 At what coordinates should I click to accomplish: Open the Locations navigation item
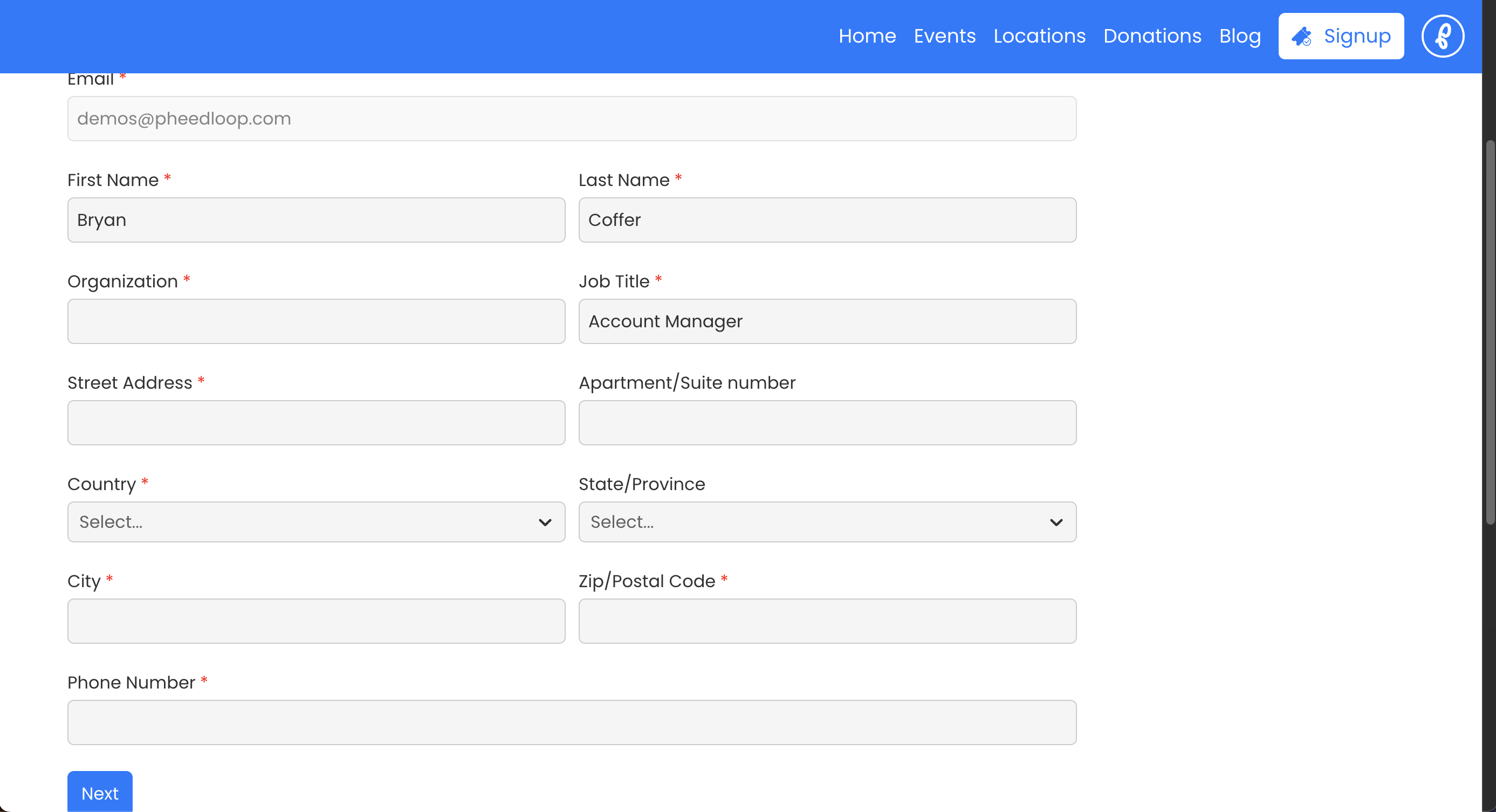1039,36
